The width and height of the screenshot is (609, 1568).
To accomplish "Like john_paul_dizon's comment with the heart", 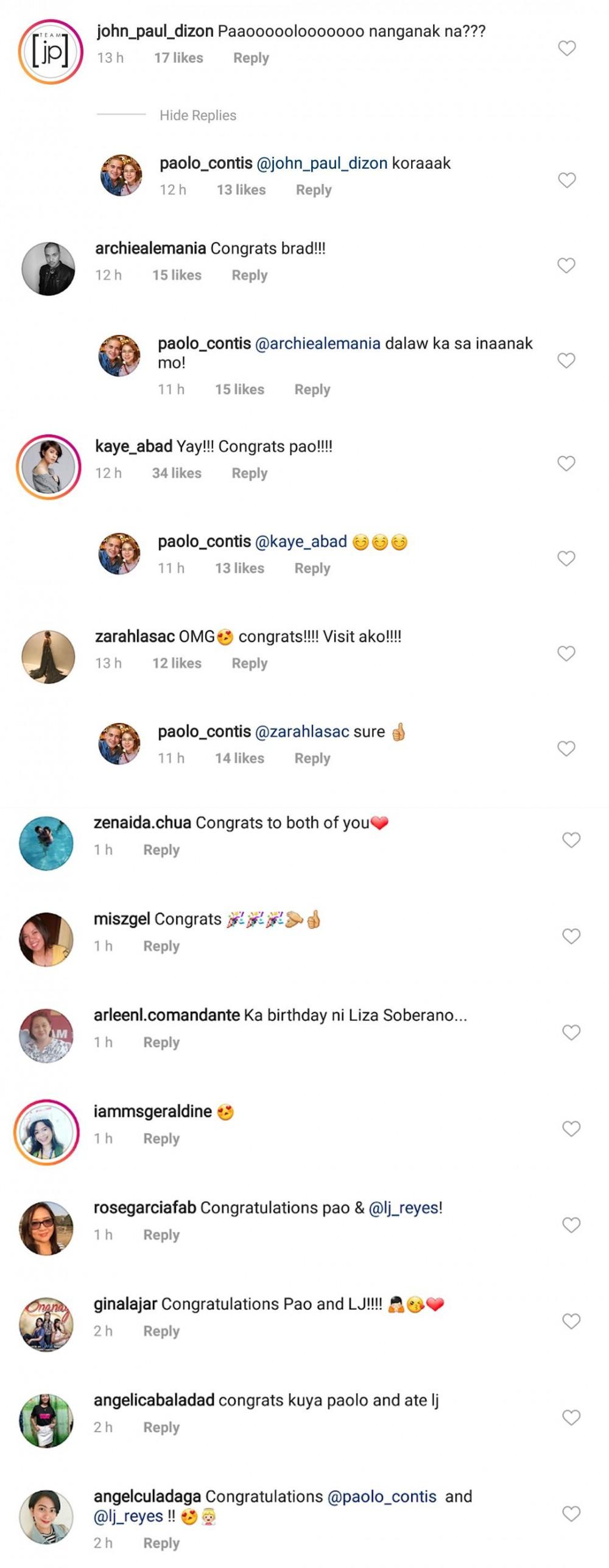I will 567,48.
